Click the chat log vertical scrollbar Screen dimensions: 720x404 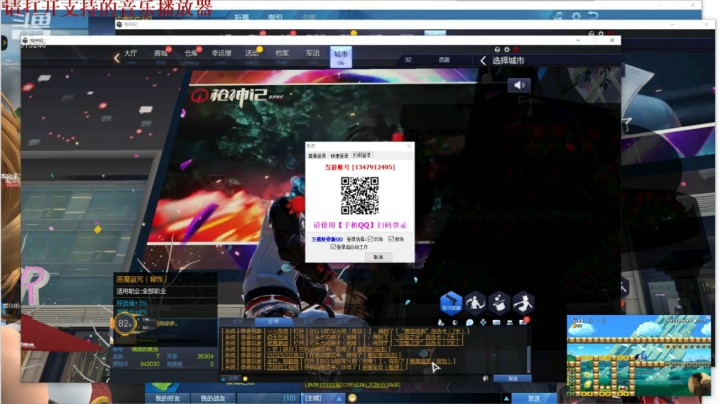[x=529, y=358]
